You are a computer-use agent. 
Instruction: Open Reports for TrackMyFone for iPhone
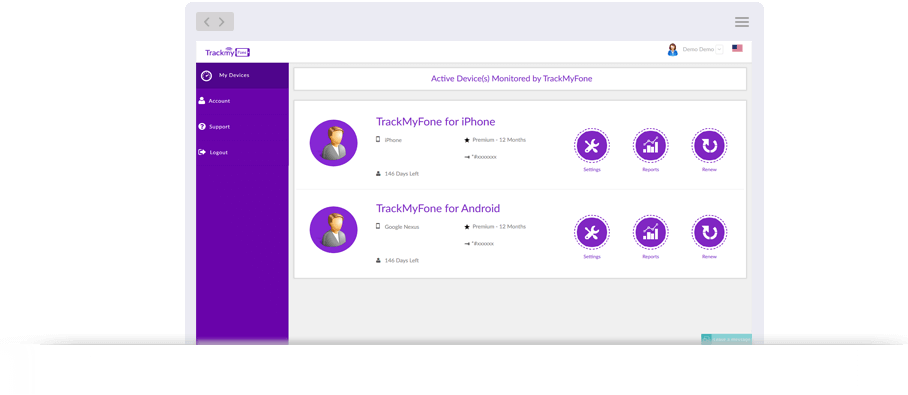650,146
